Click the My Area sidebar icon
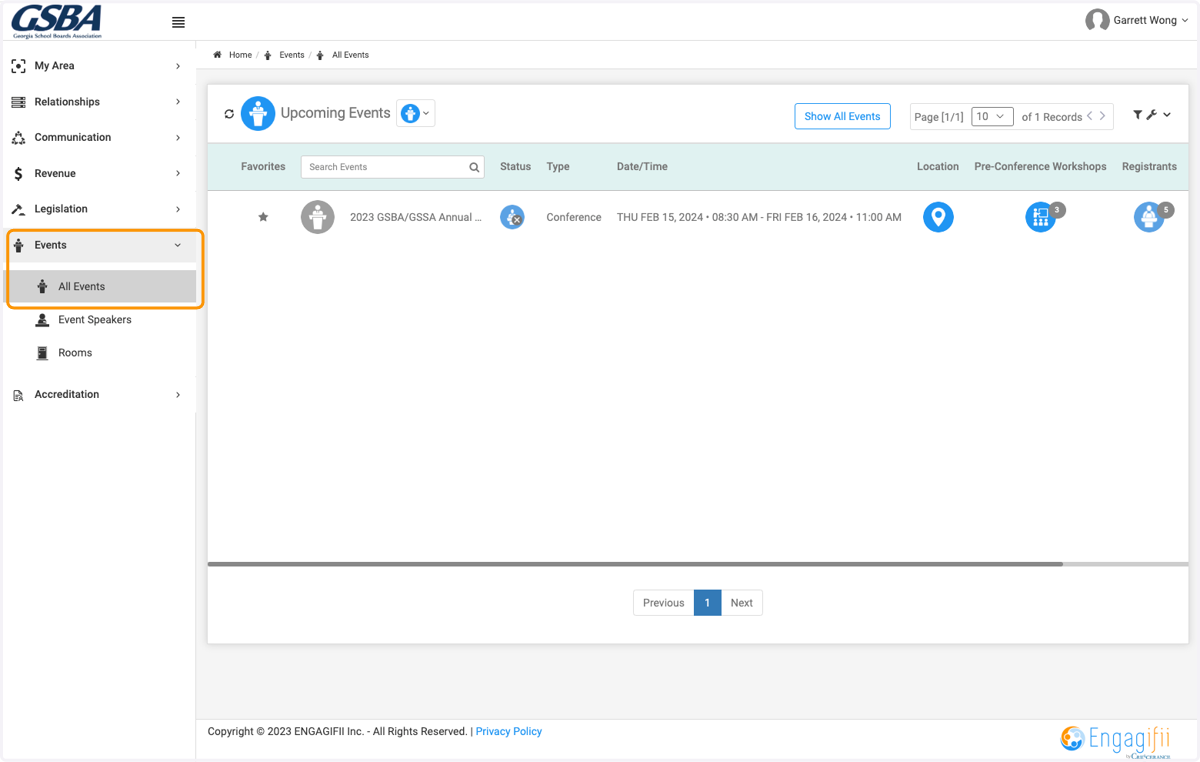Viewport: 1200px width, 762px height. tap(18, 66)
